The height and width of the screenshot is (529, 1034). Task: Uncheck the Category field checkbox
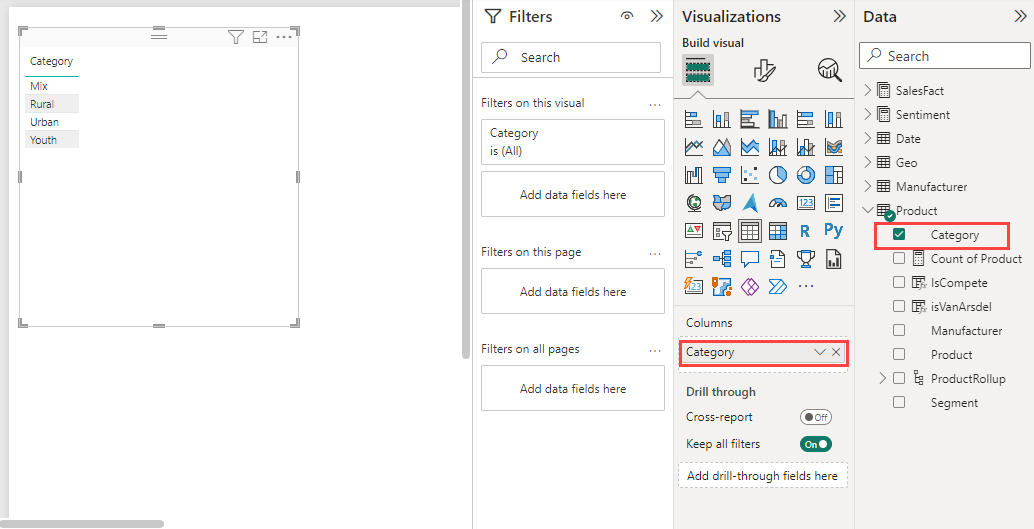point(899,234)
